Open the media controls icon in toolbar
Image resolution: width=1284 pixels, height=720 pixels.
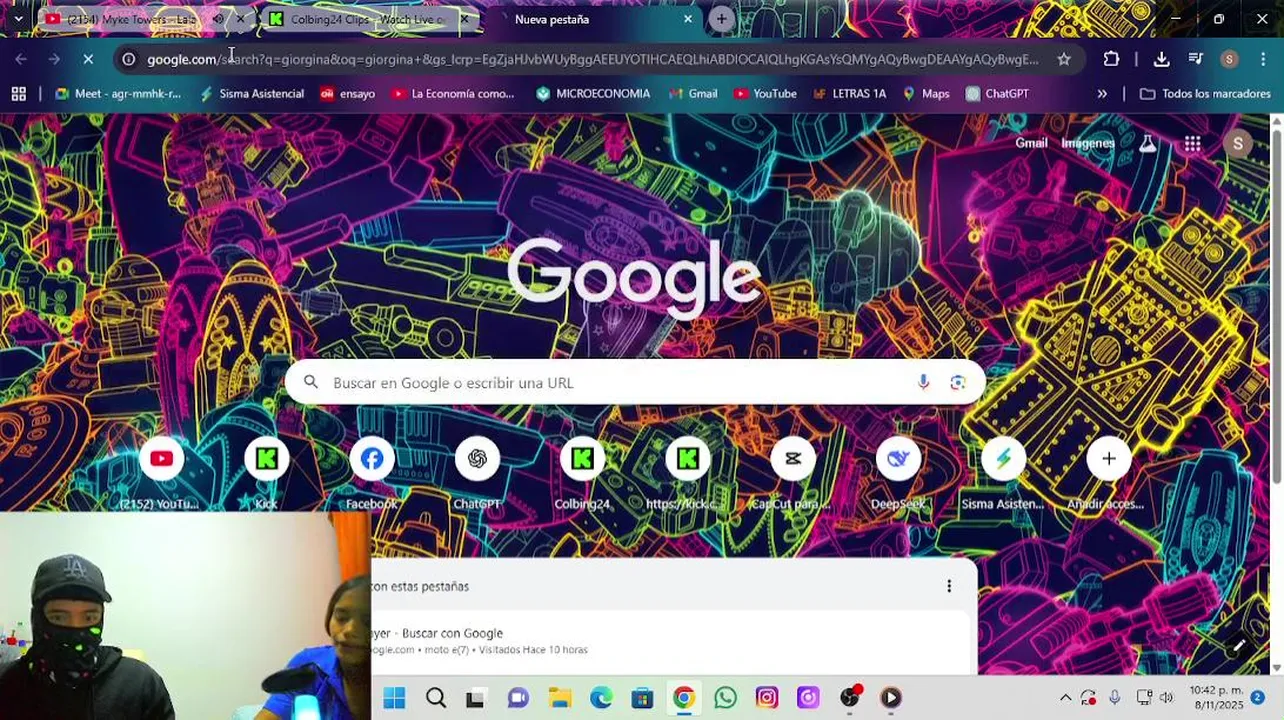point(1195,59)
